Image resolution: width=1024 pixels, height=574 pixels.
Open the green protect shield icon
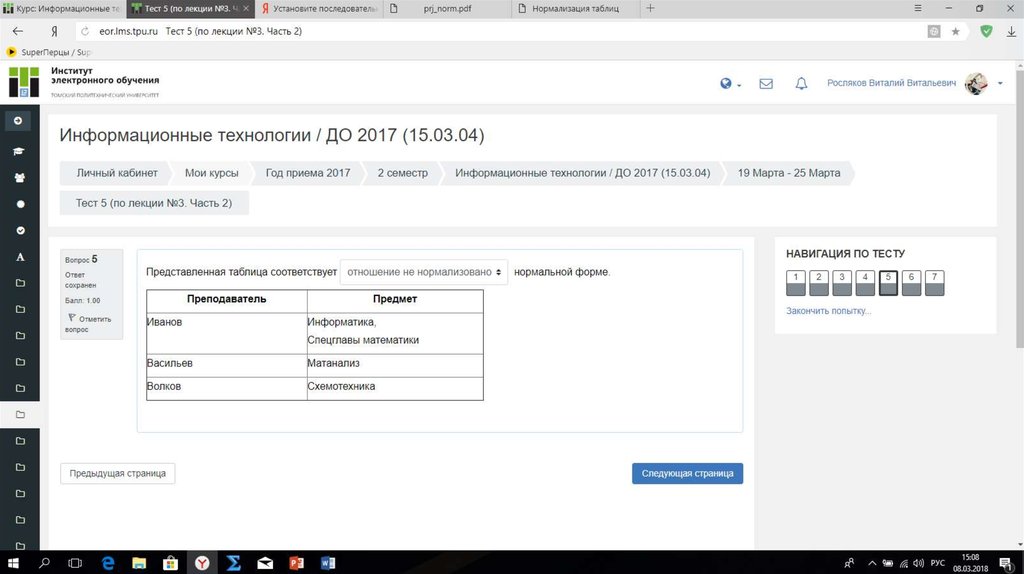986,31
